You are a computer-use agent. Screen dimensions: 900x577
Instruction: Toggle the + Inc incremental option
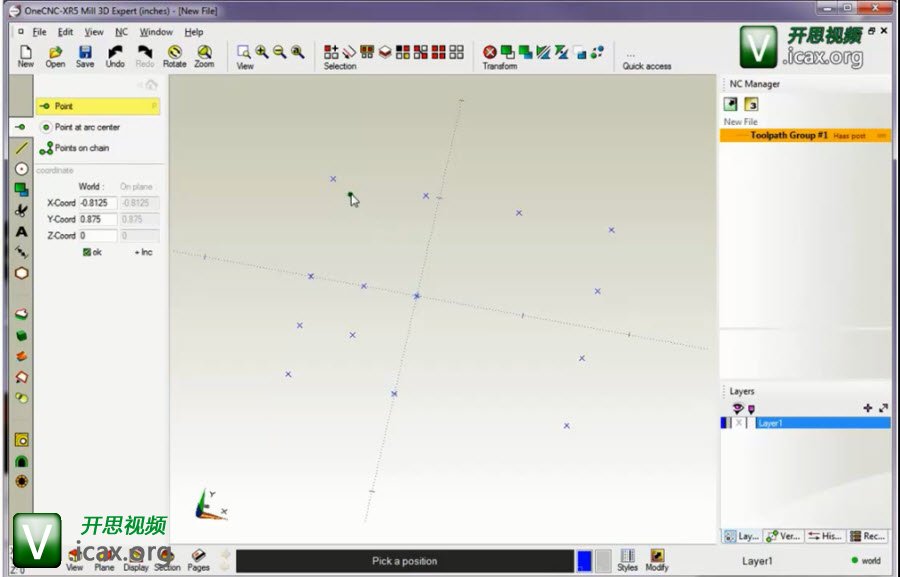click(143, 252)
